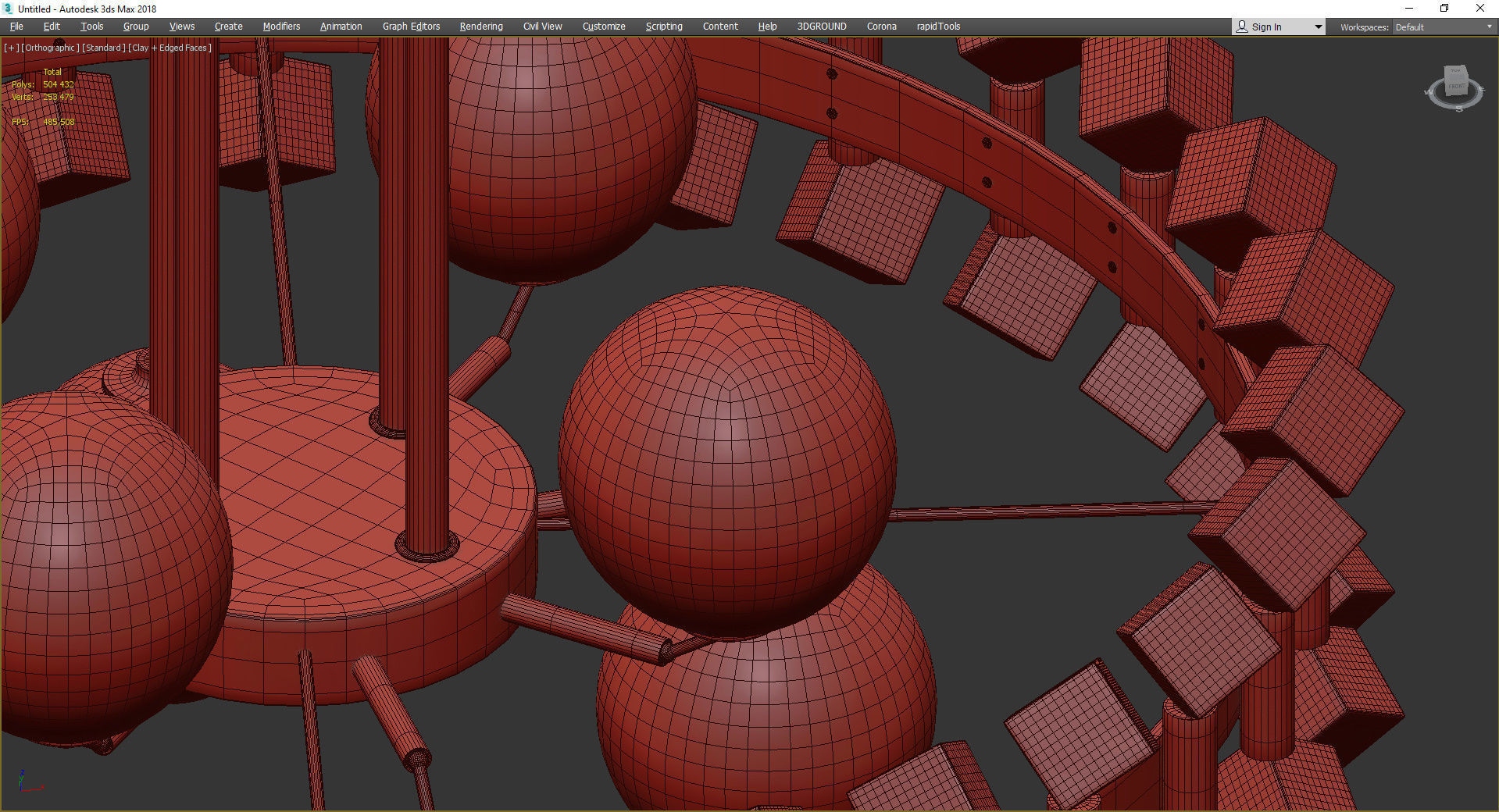Image resolution: width=1499 pixels, height=812 pixels.
Task: Open the Graph Editors menu
Action: tap(412, 27)
